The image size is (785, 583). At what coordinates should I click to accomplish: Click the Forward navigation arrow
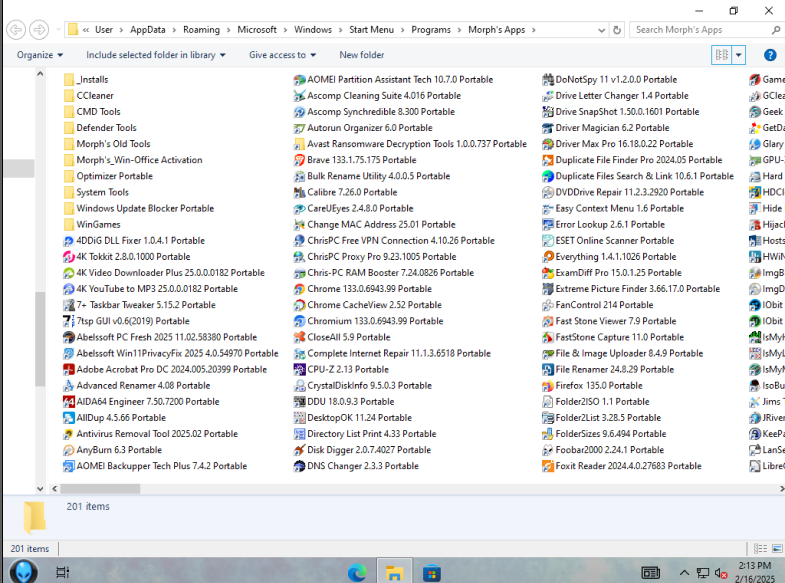point(39,30)
